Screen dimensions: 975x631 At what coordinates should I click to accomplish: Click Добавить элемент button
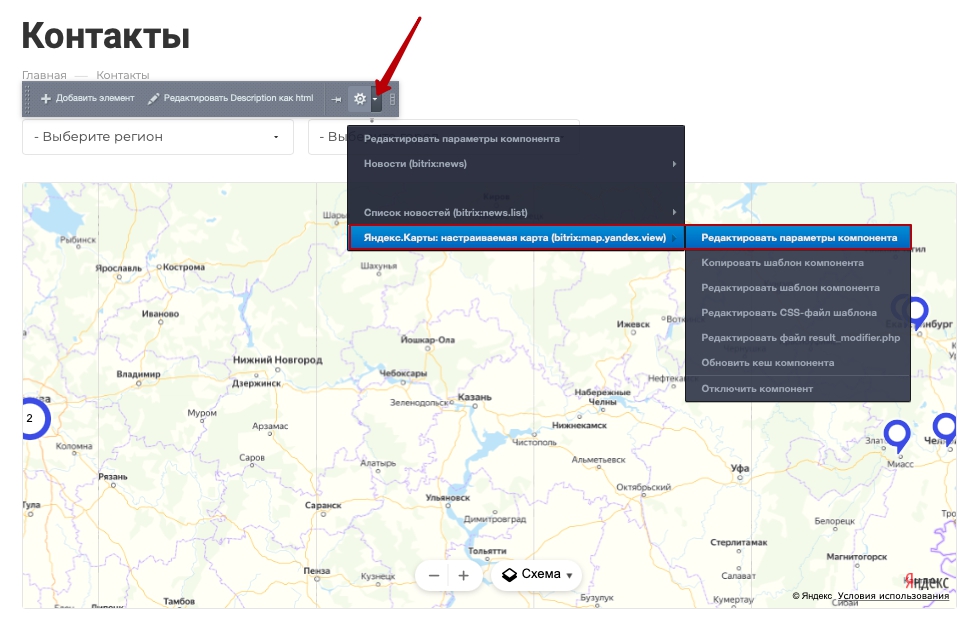[x=88, y=98]
